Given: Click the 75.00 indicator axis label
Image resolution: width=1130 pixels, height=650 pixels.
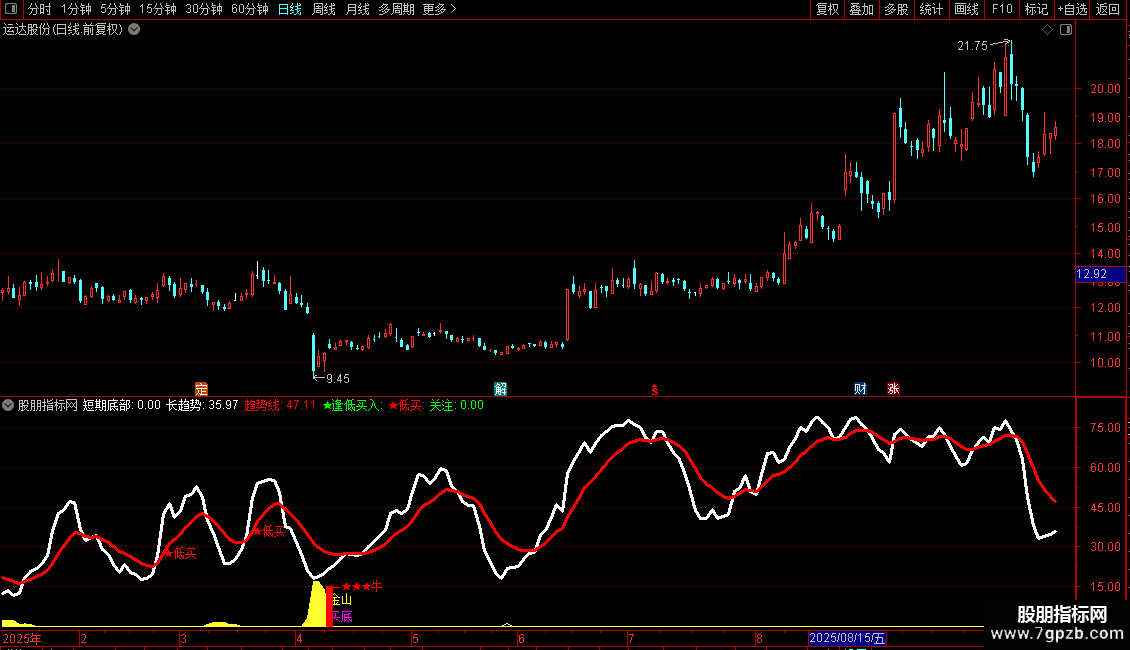Looking at the screenshot, I should pyautogui.click(x=1105, y=427).
